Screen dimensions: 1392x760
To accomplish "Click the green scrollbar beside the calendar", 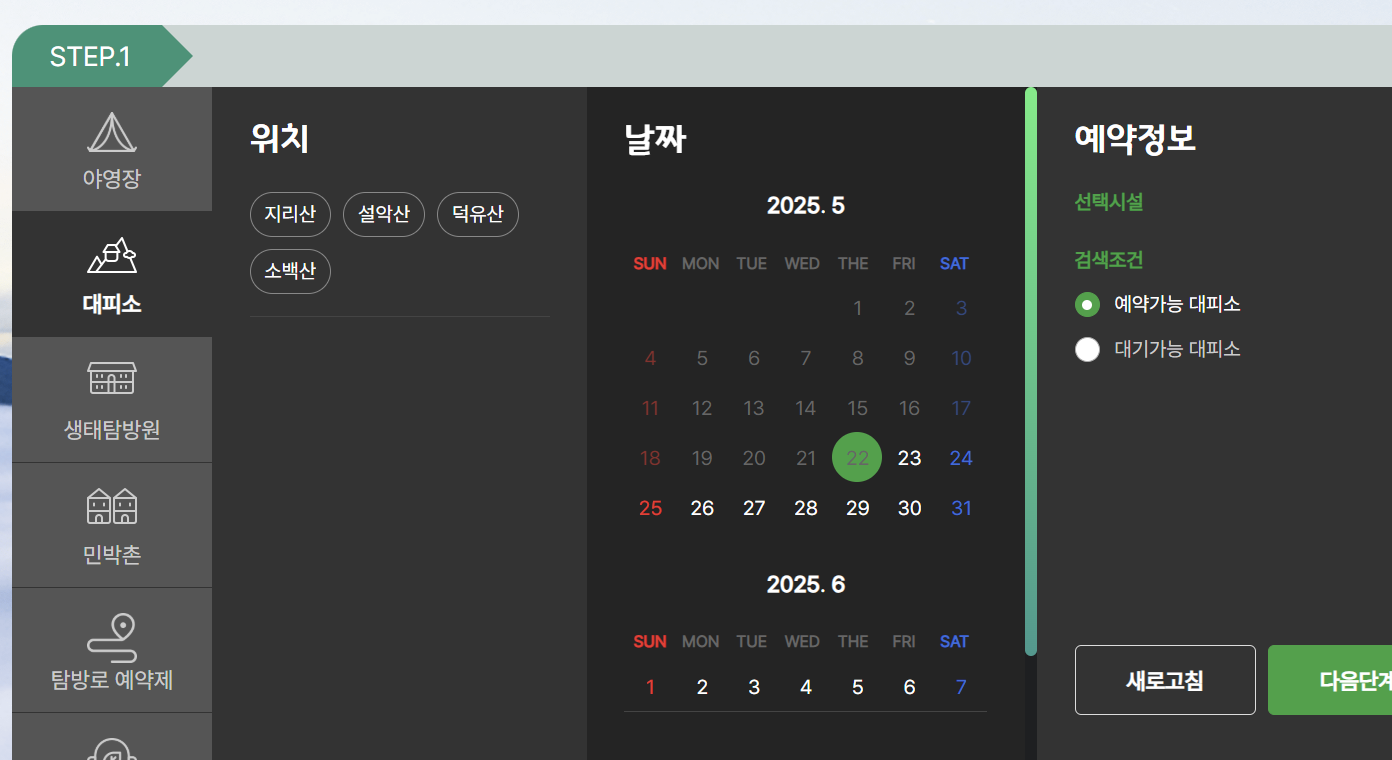I will (1030, 370).
